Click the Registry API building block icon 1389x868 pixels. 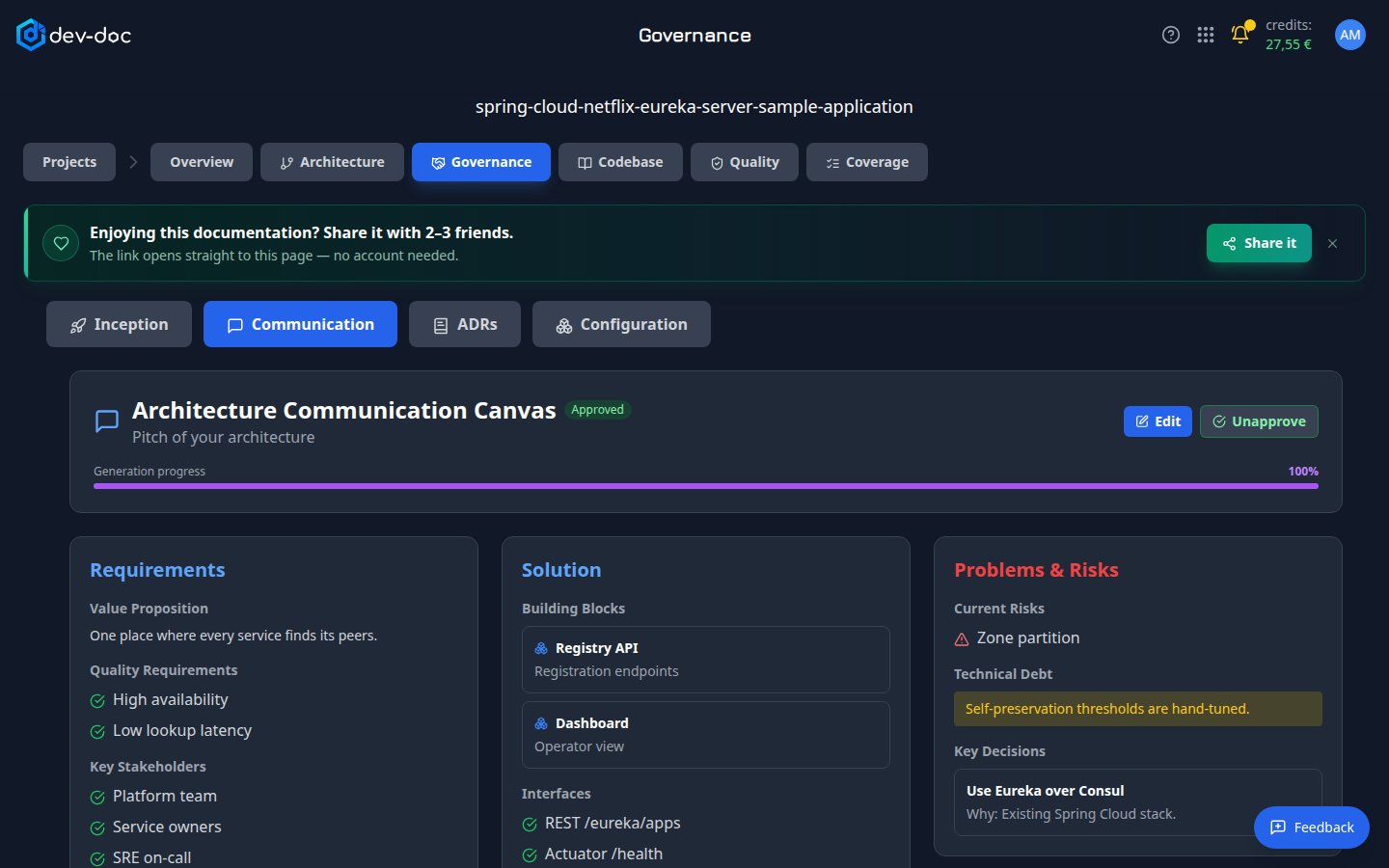(x=541, y=648)
